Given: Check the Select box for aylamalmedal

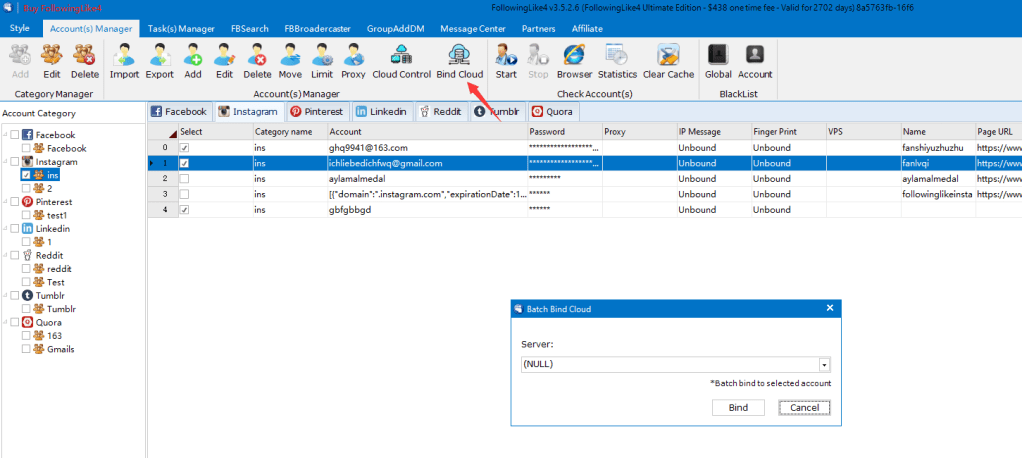Looking at the screenshot, I should [184, 178].
